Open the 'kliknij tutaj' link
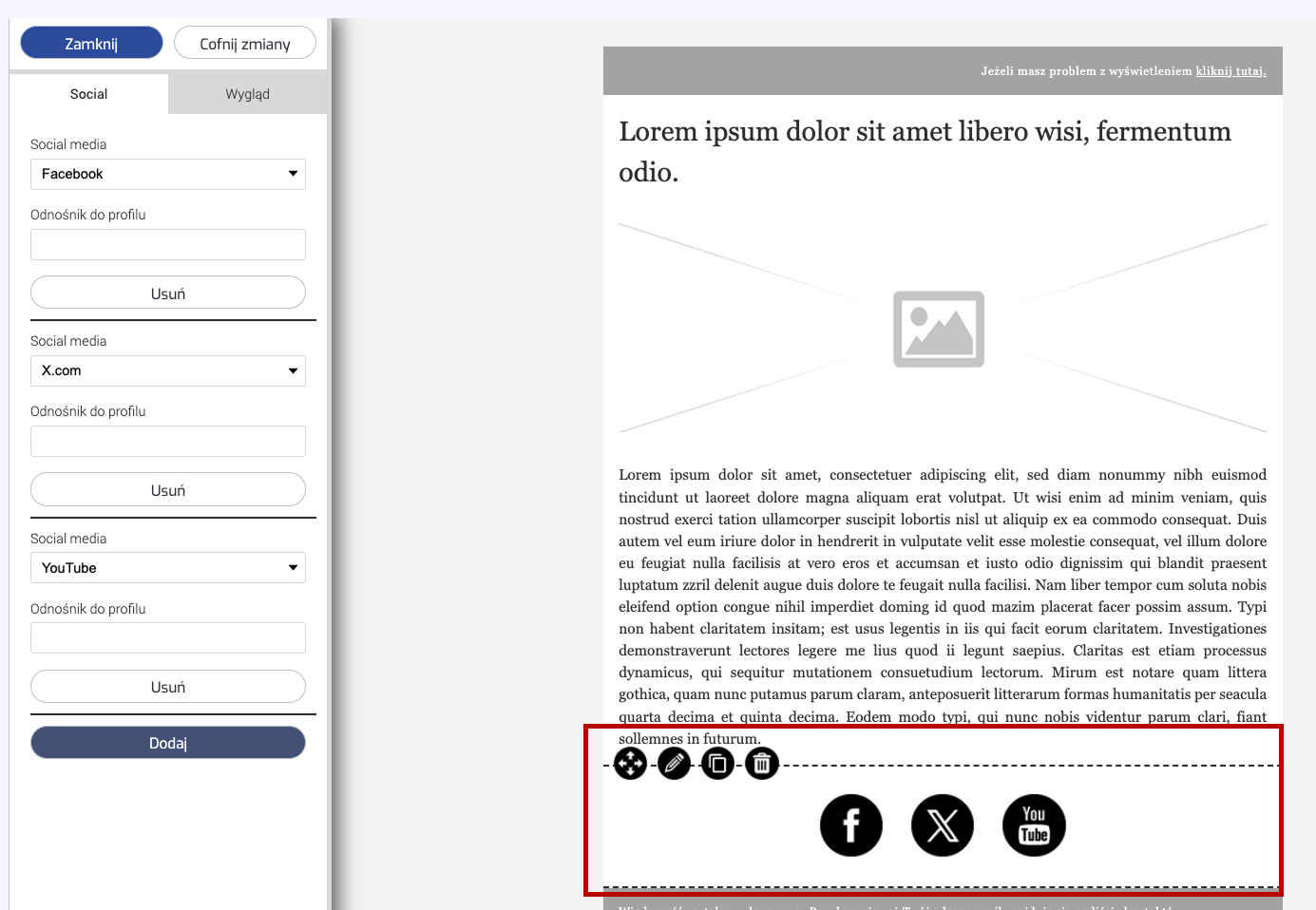Viewport: 1316px width, 910px height. click(1230, 71)
